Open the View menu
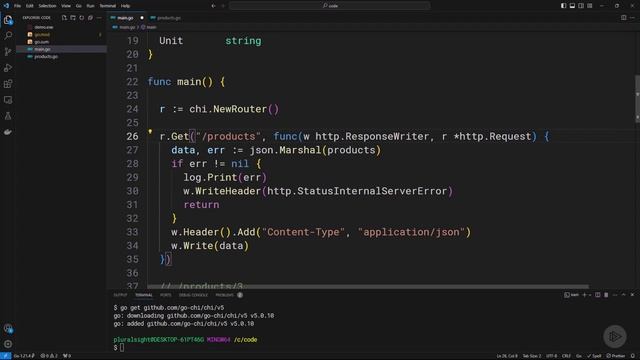Screen dimensions: 640x360 (x=66, y=6)
